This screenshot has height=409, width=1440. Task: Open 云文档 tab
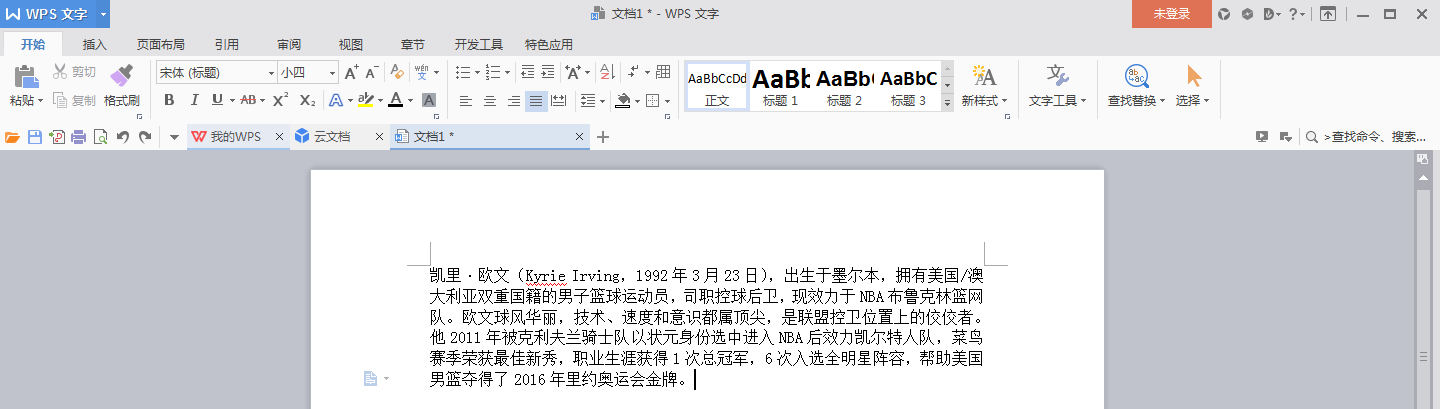[x=338, y=137]
